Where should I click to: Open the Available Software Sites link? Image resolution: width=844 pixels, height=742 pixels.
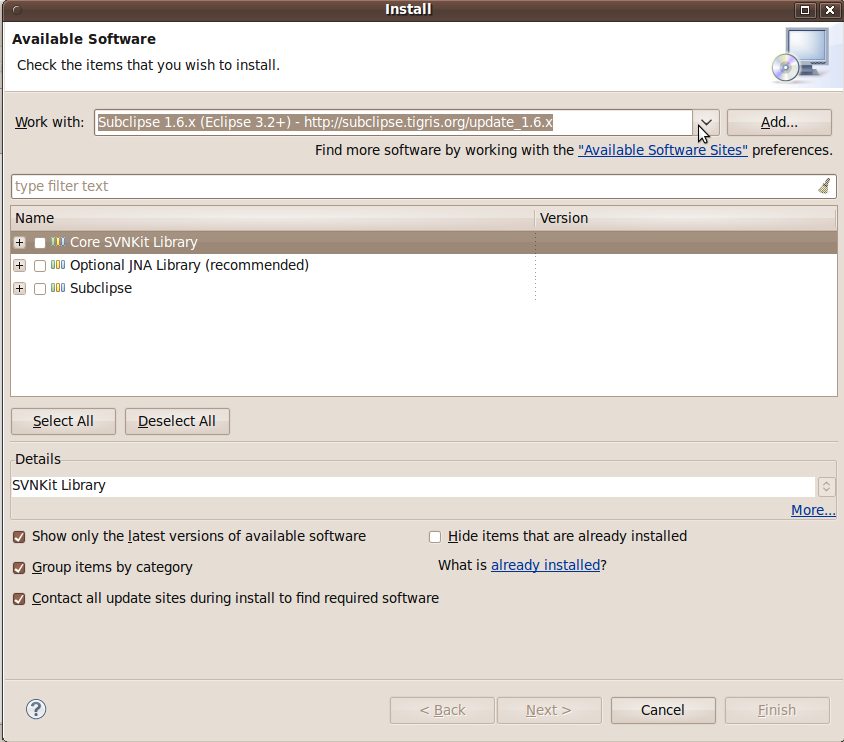[x=662, y=150]
